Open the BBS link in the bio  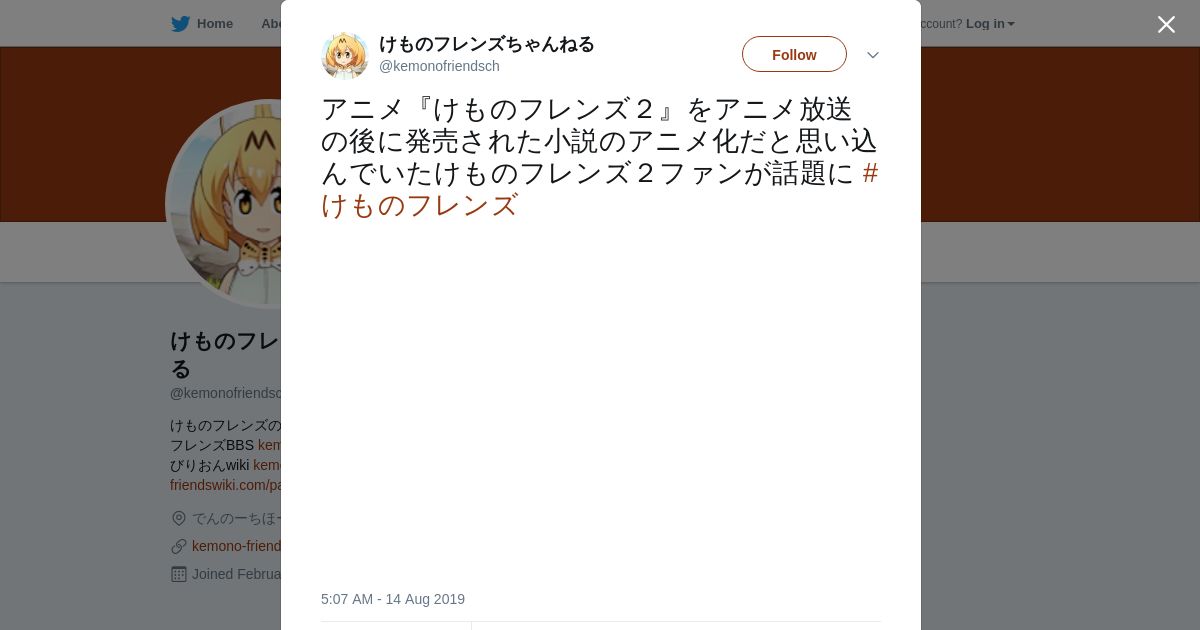pyautogui.click(x=269, y=445)
